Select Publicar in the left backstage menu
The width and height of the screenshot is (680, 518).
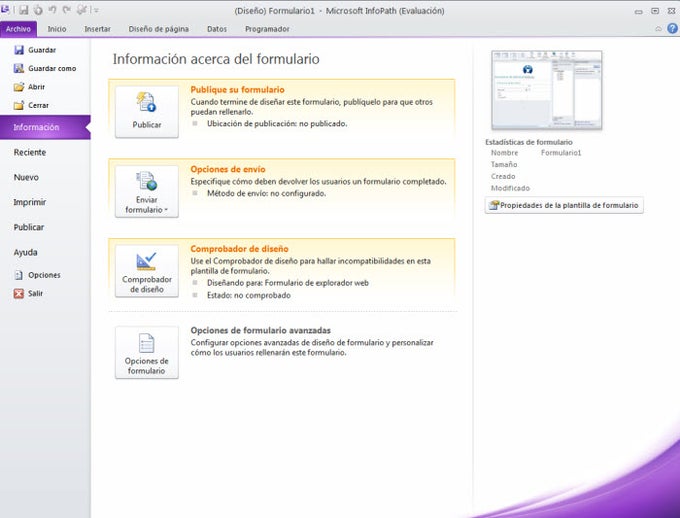click(x=29, y=227)
